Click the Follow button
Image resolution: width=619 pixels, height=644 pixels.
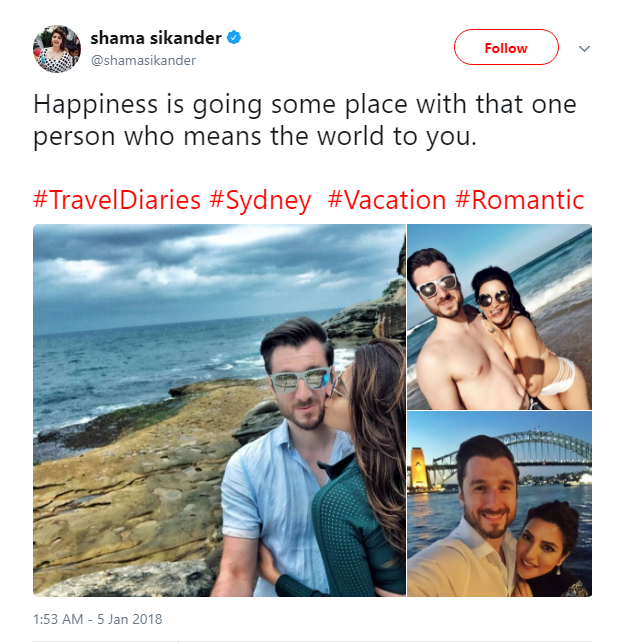[x=506, y=47]
